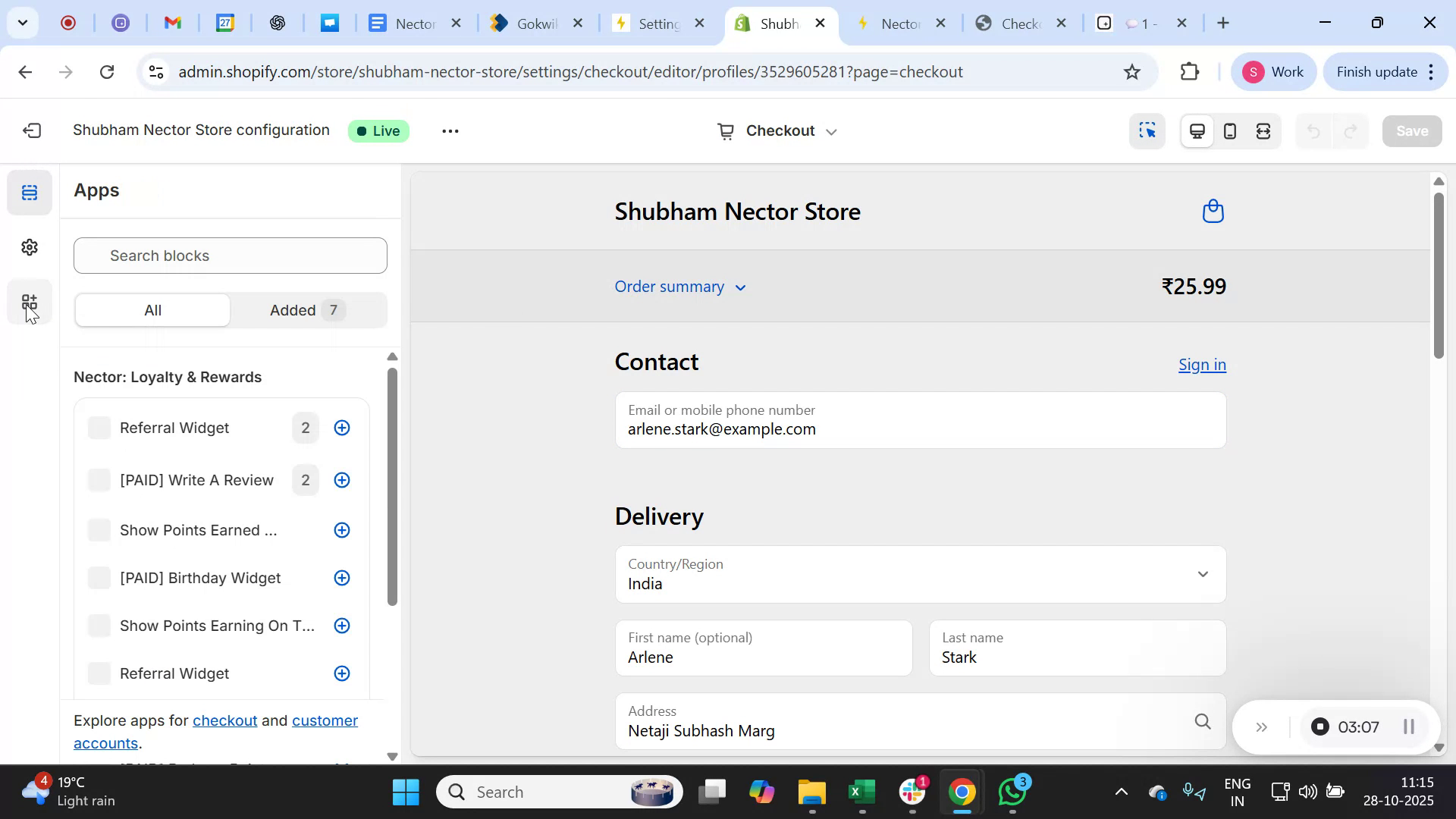1456x819 pixels.
Task: Enable the Referral Widget checkbox
Action: [x=99, y=427]
